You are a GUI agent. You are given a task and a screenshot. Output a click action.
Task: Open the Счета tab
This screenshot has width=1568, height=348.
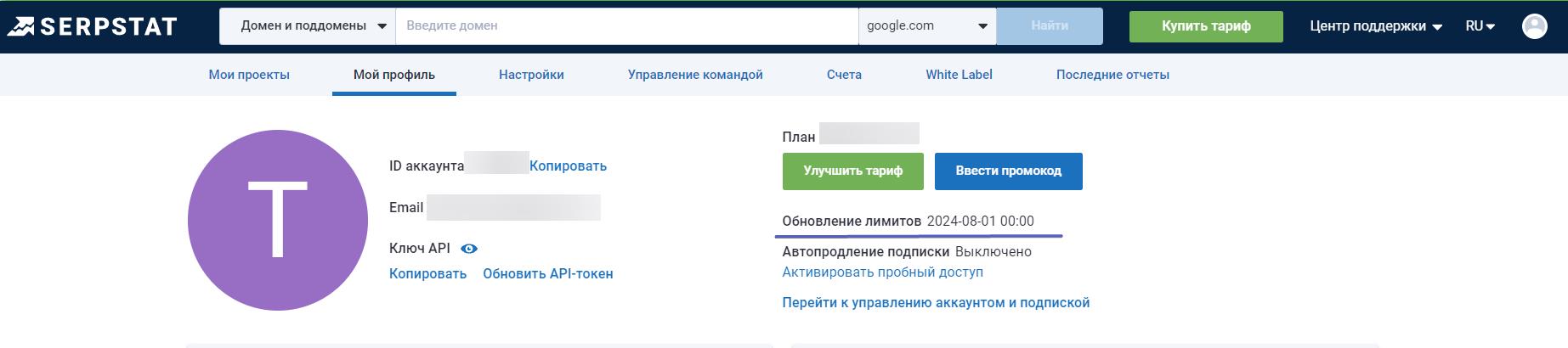click(844, 75)
